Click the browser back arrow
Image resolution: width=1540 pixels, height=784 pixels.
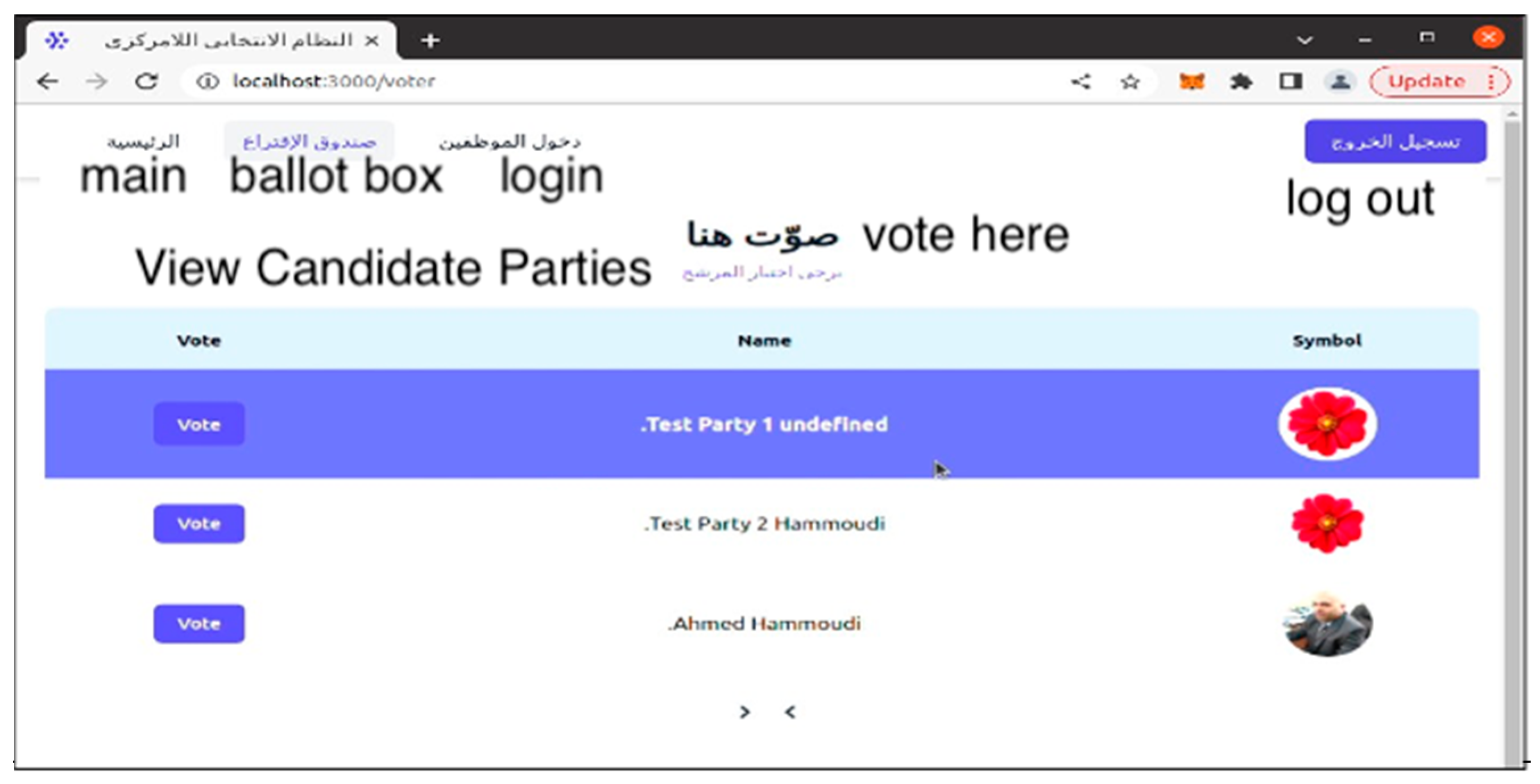pyautogui.click(x=47, y=81)
